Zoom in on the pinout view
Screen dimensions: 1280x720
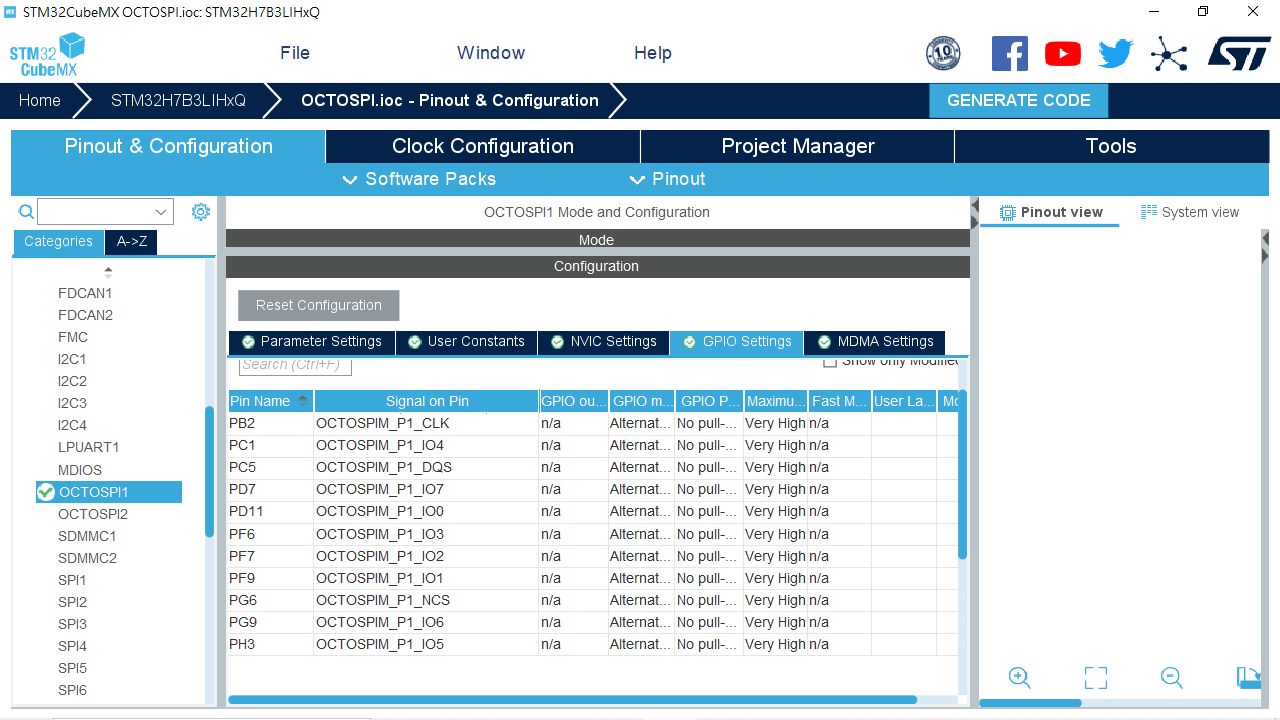pyautogui.click(x=1020, y=678)
